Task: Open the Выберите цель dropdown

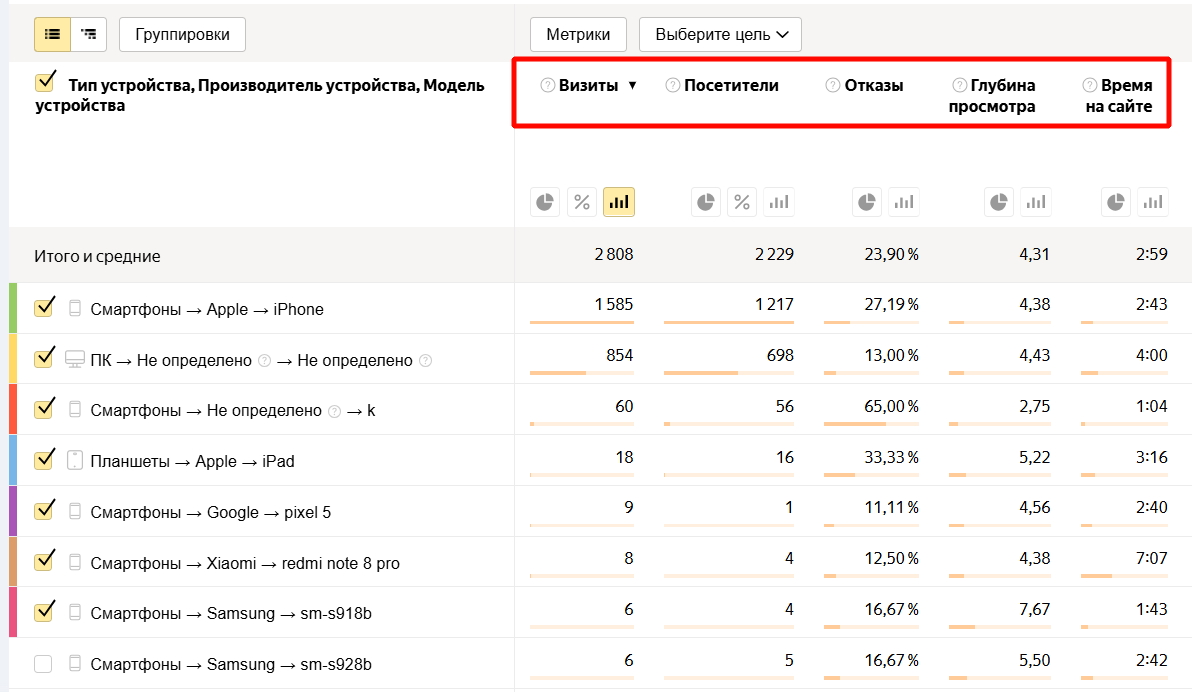Action: click(x=720, y=34)
